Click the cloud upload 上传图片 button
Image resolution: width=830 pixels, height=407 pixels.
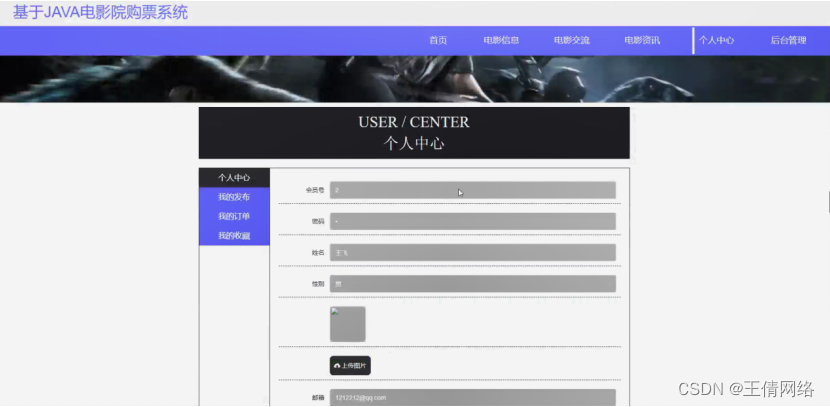pyautogui.click(x=350, y=366)
